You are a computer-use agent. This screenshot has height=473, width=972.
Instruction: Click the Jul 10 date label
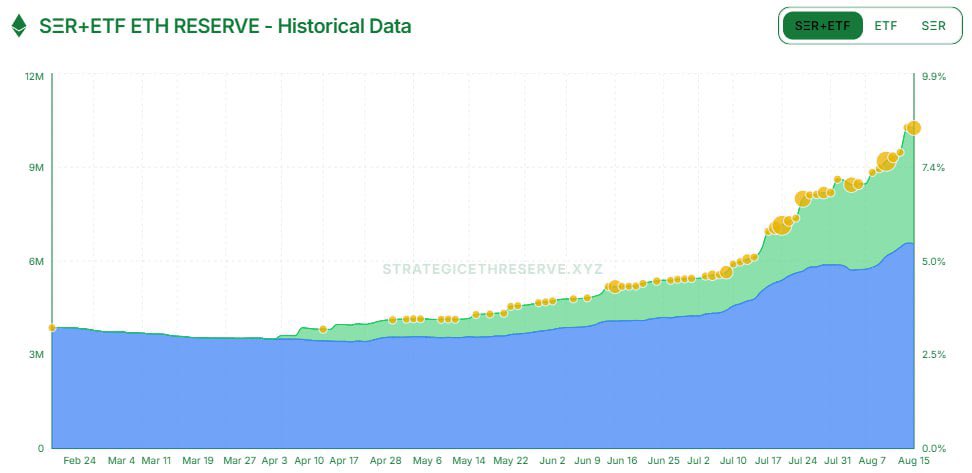(x=733, y=461)
